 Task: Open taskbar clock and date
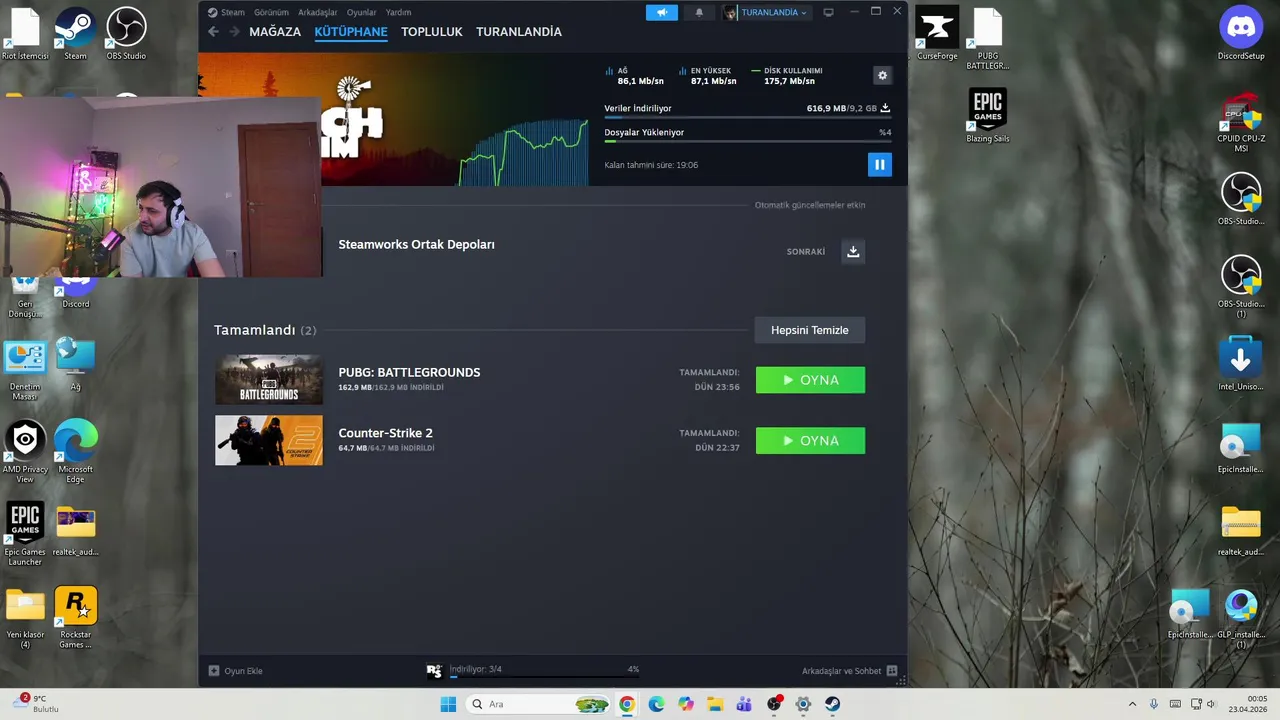1248,704
